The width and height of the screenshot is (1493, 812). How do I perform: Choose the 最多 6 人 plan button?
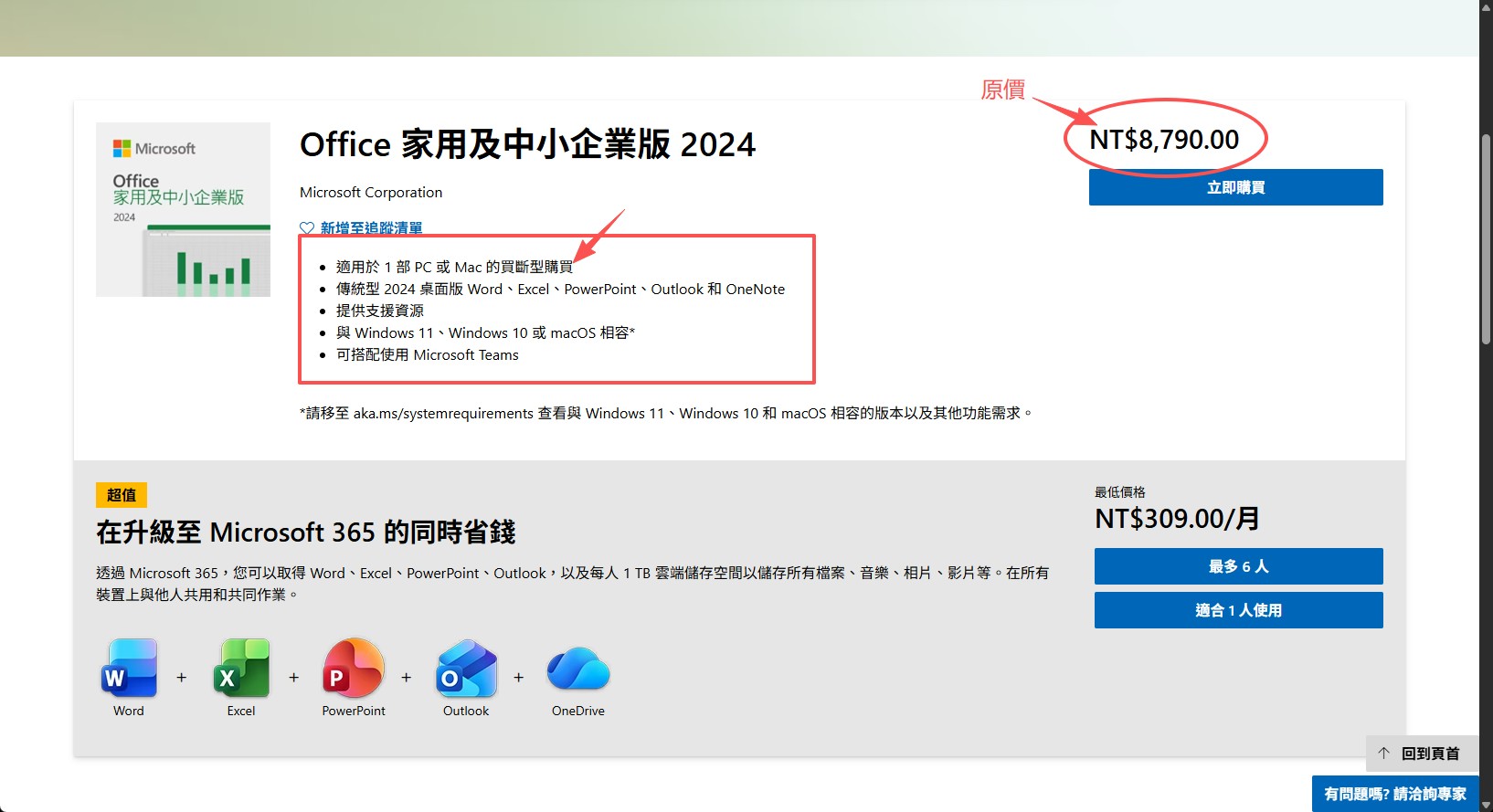click(1238, 566)
